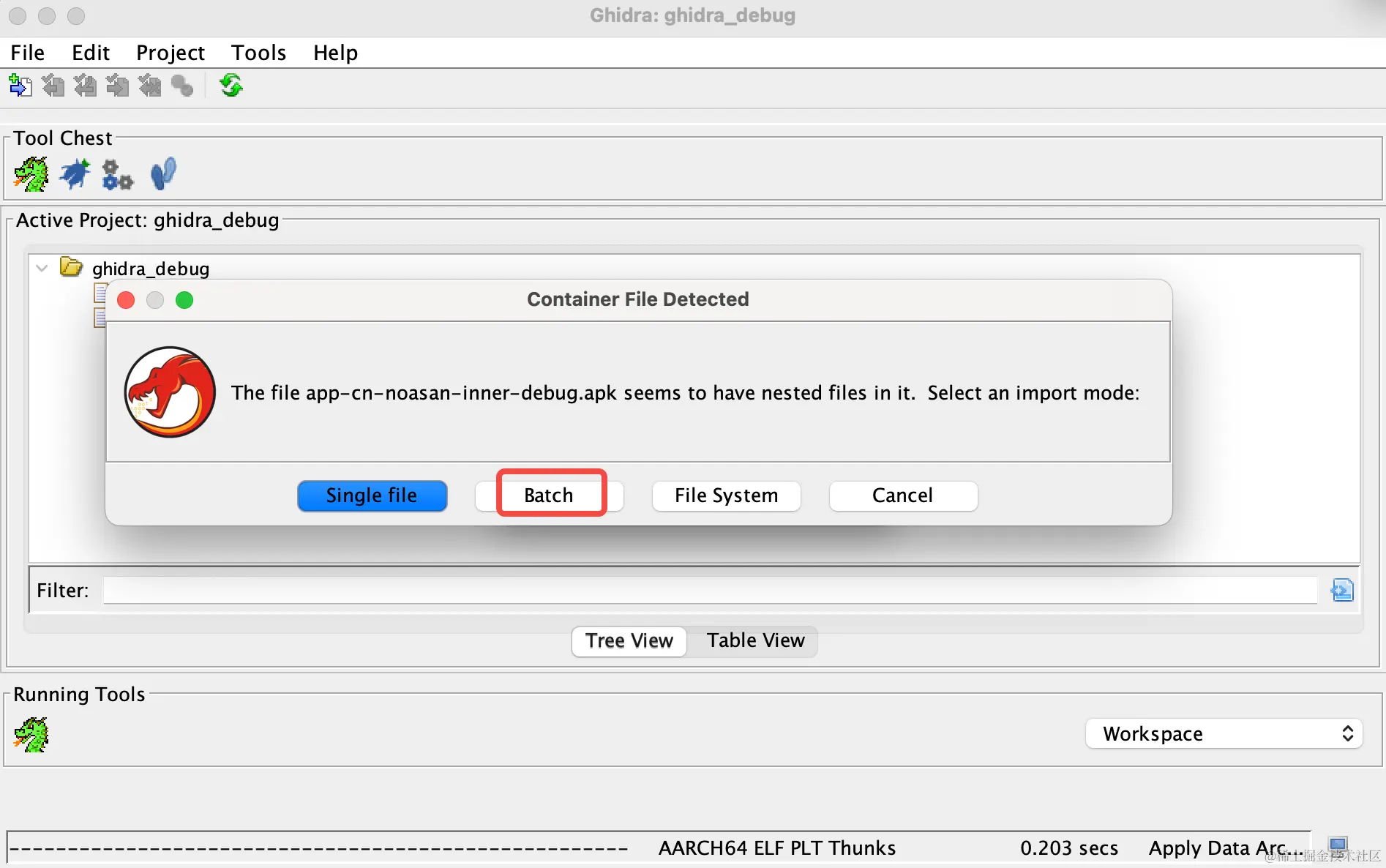Switch to Tree View tab
1386x868 pixels.
point(629,641)
